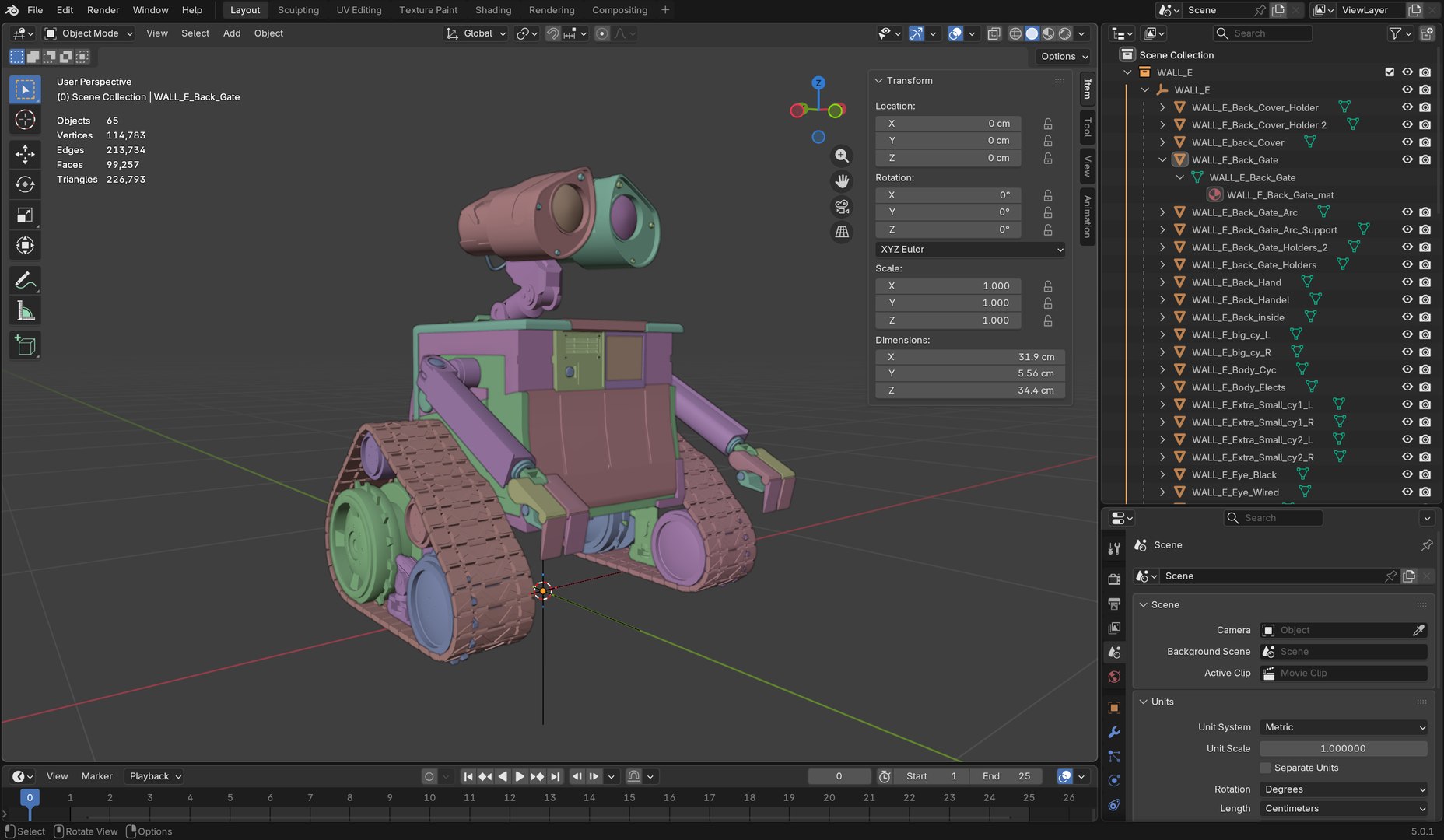Screen dimensions: 1444x840
Task: Switch to the Shading workspace tab
Action: pyautogui.click(x=493, y=10)
